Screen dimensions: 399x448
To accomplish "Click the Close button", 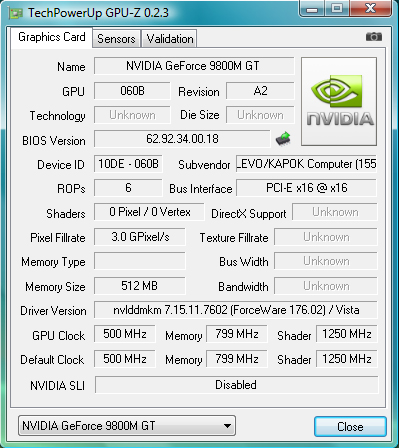I will [350, 426].
